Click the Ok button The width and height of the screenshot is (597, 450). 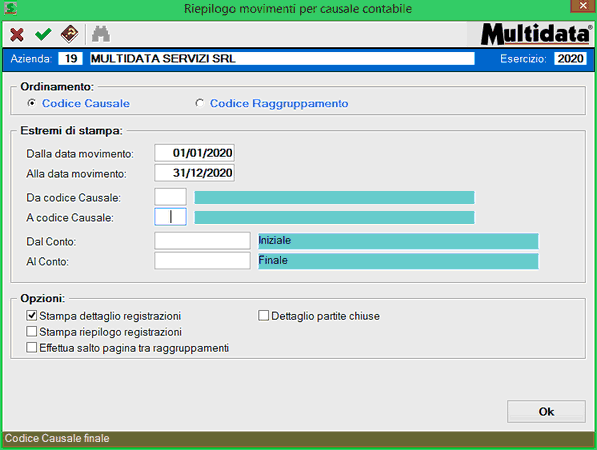[x=546, y=411]
